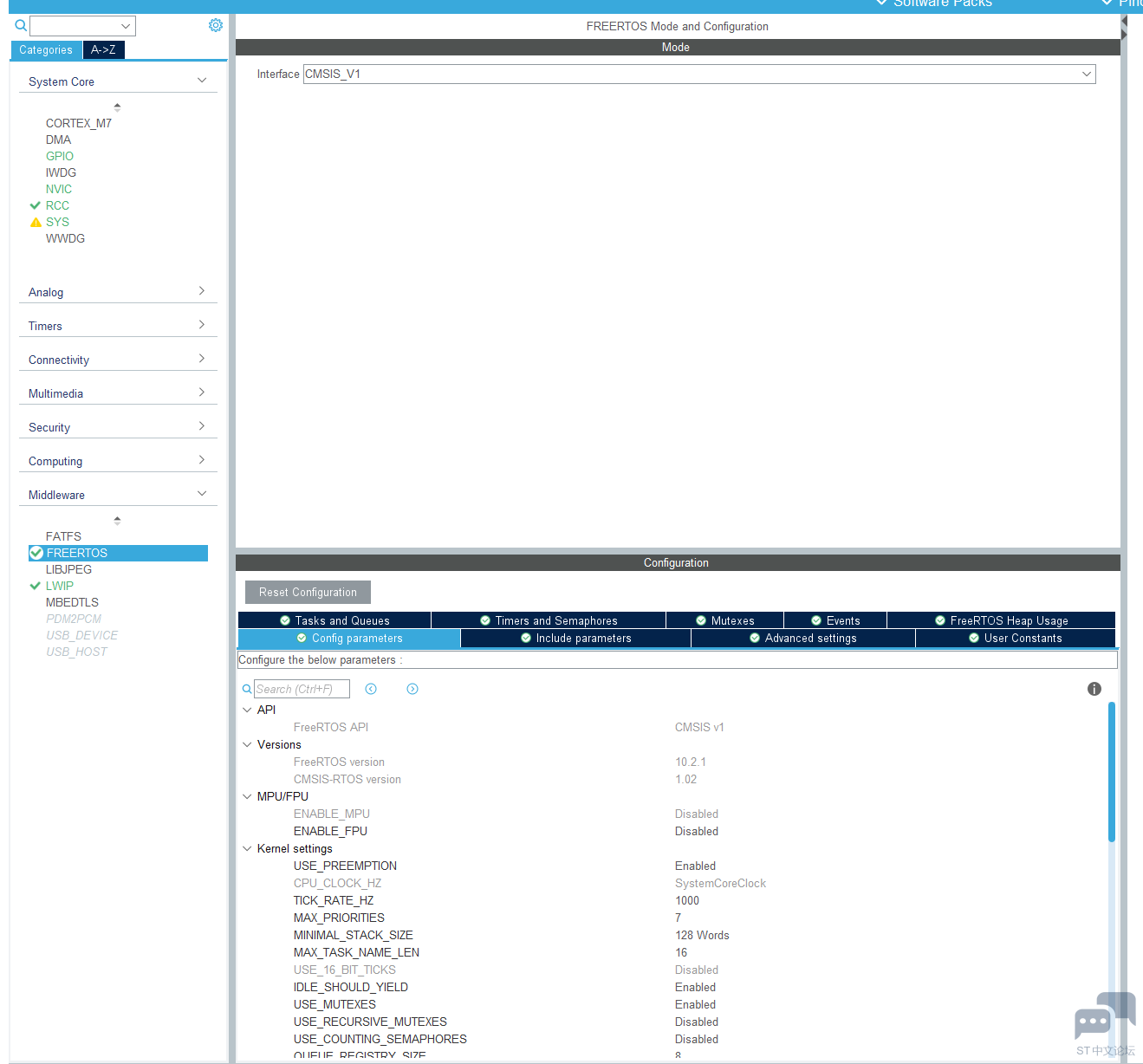Click the vertical scrollbar of the parameters list
Viewport: 1143px width, 1064px height.
1110,771
